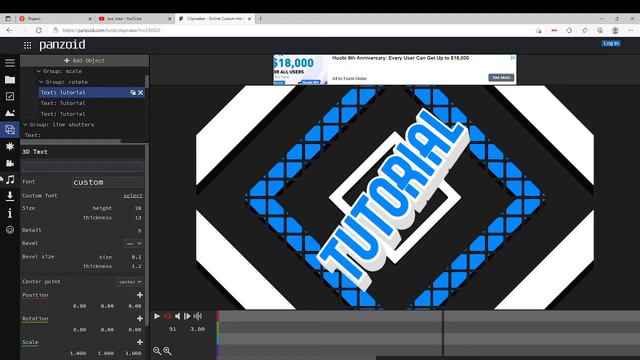Switch to the YouTube browser tab
This screenshot has width=640, height=360.
pos(135,19)
